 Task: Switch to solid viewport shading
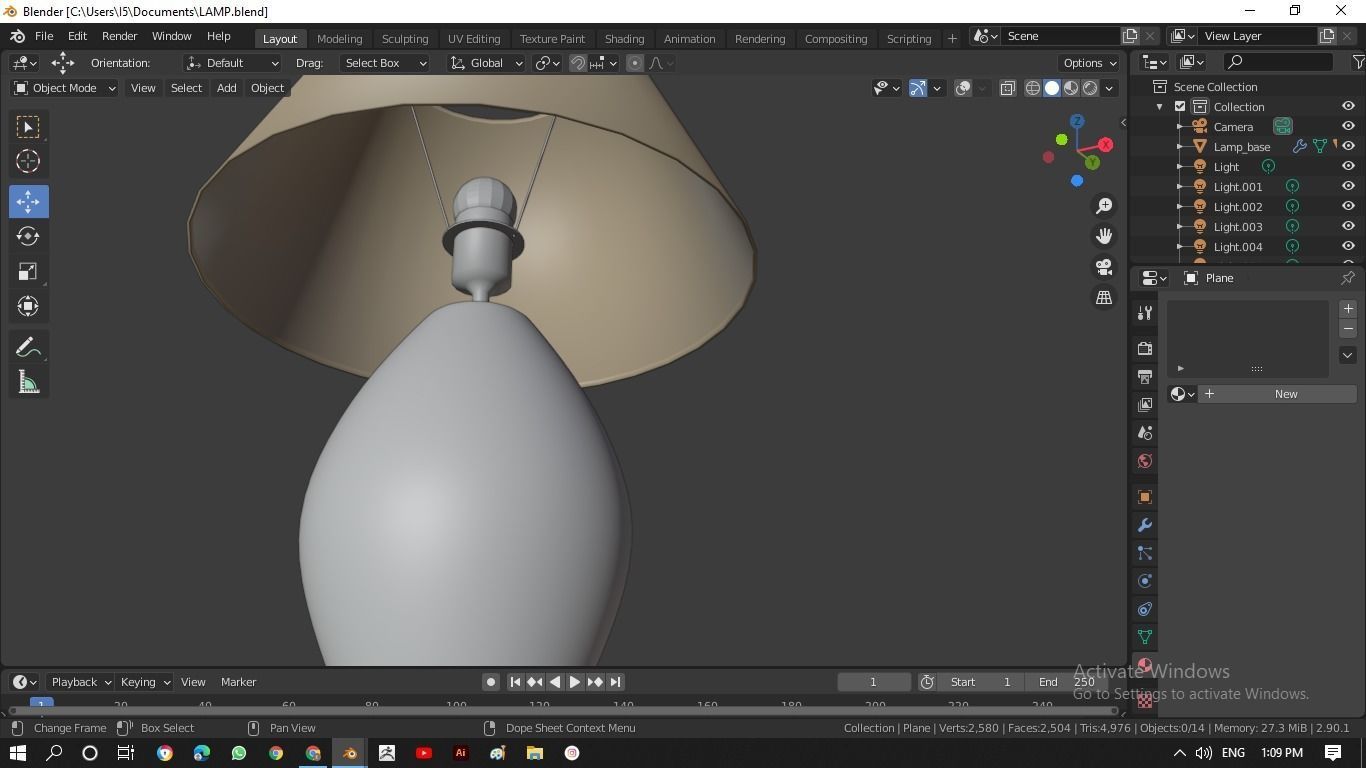click(1052, 88)
